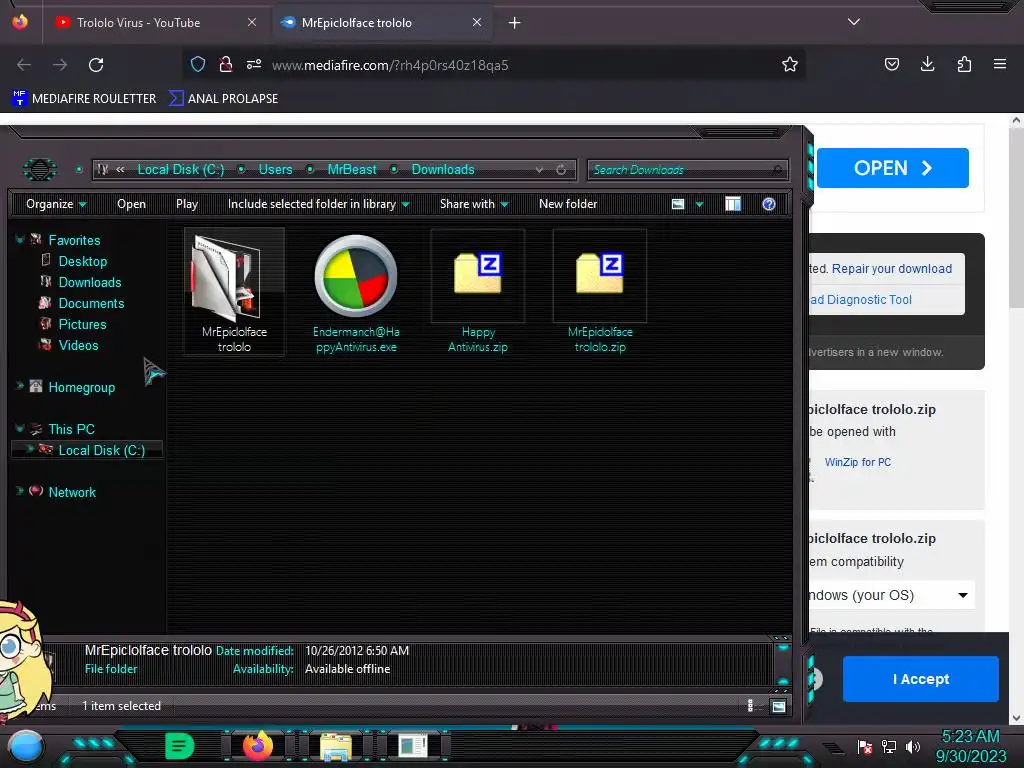
Task: Open the Share with dropdown
Action: tap(474, 204)
